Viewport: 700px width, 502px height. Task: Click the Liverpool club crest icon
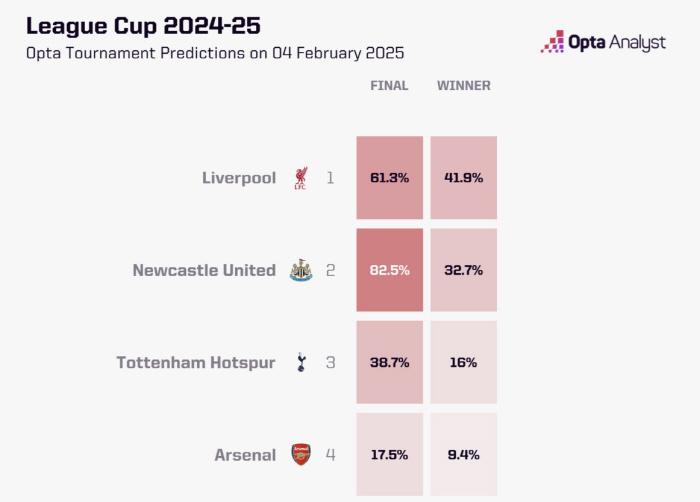pos(300,178)
